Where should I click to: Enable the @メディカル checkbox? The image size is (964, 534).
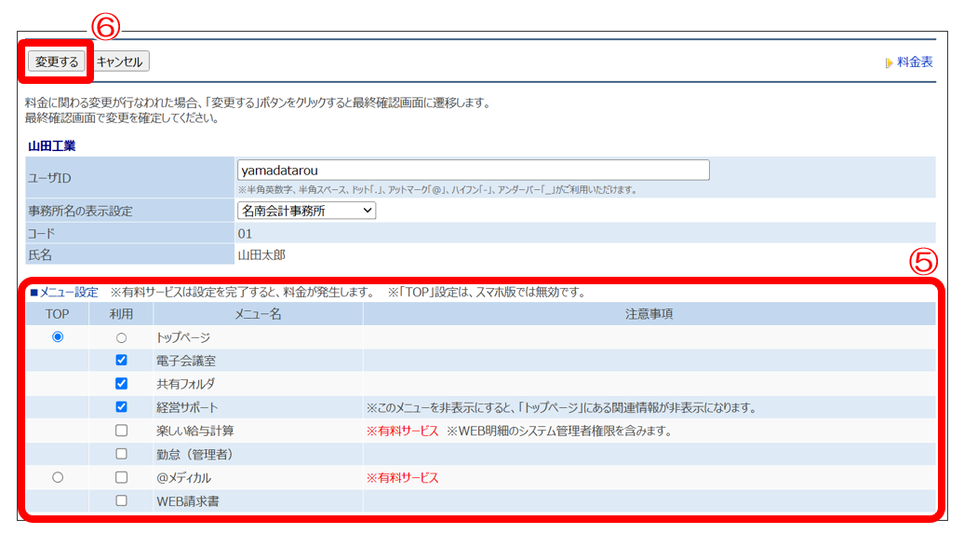(x=121, y=478)
